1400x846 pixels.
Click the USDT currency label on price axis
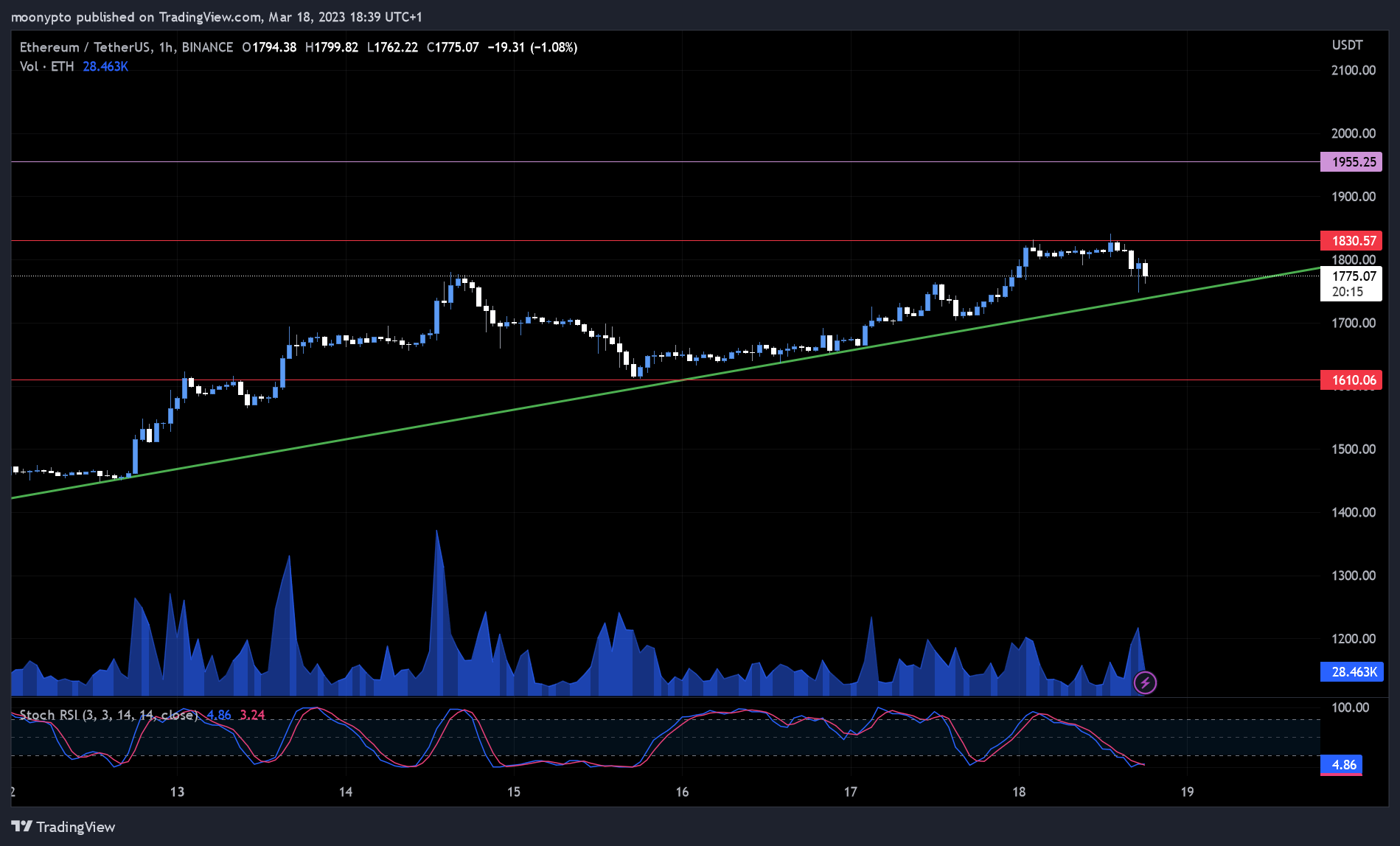(x=1347, y=45)
